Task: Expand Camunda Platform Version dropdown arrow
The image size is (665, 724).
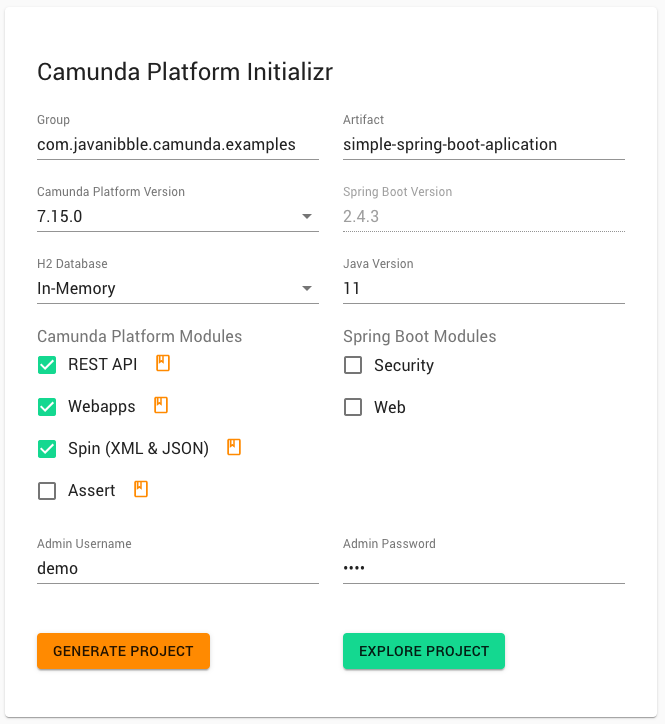Action: tap(307, 216)
